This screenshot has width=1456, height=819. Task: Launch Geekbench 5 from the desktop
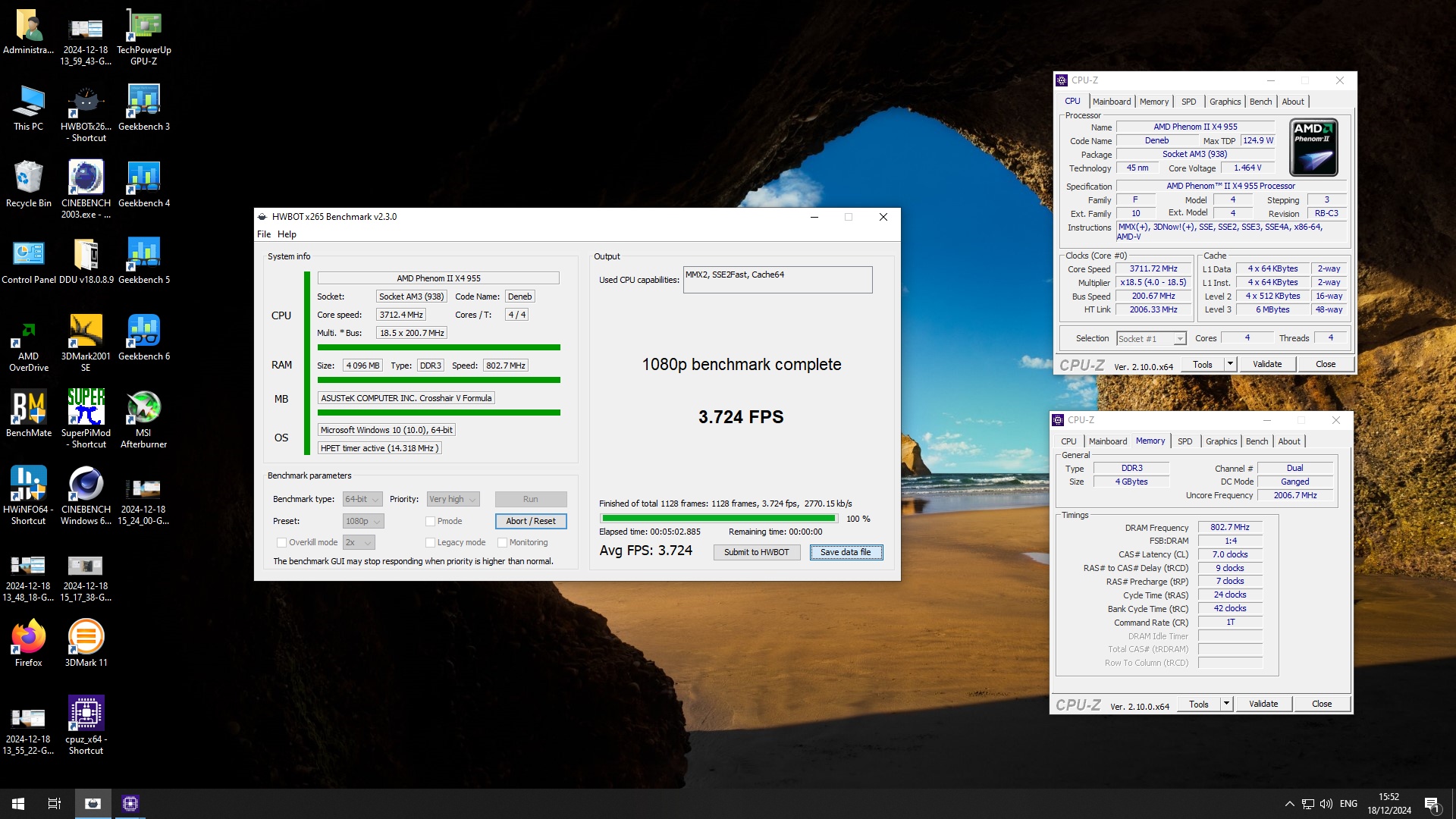143,260
